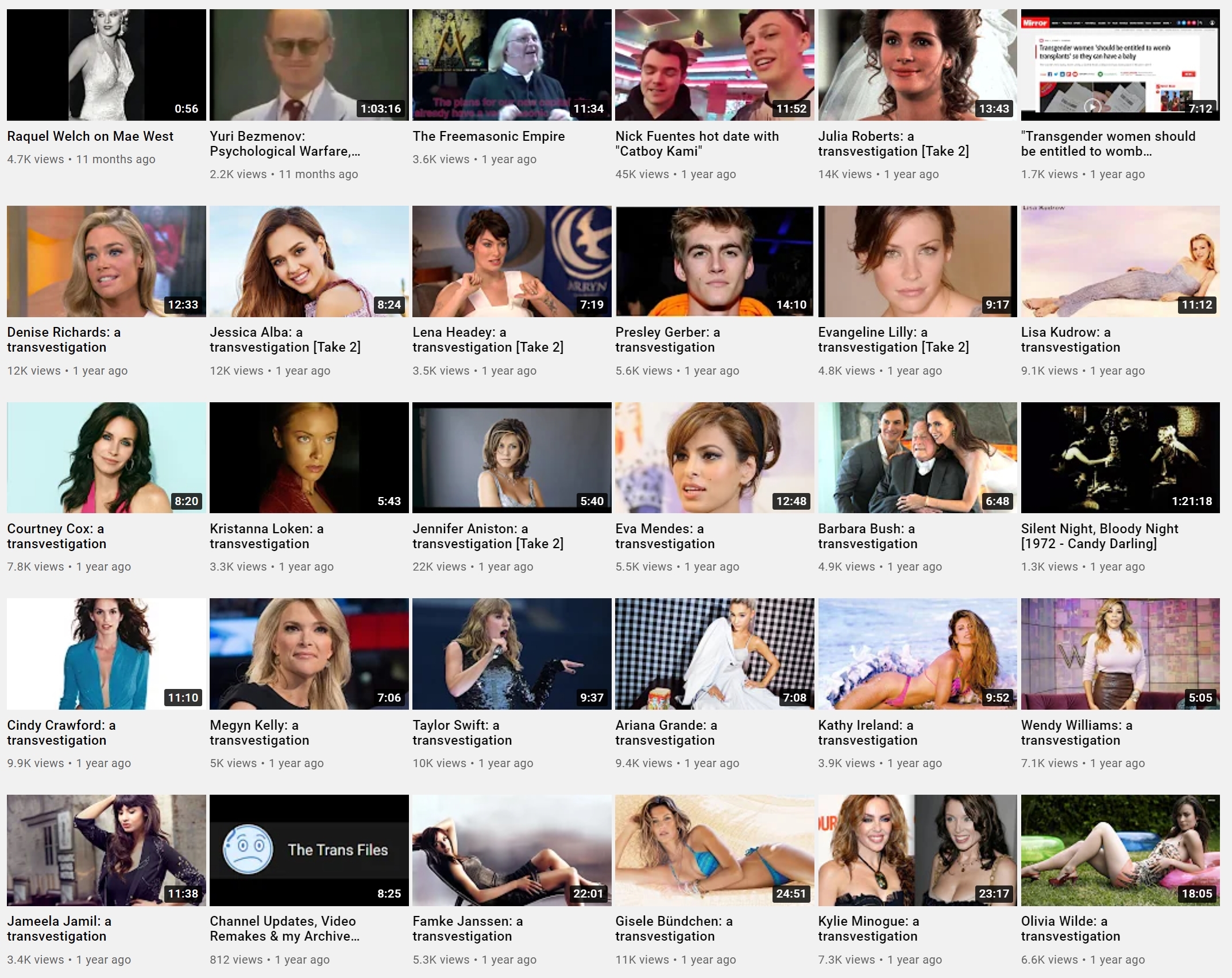The width and height of the screenshot is (1232, 978).
Task: Click the Famke Janssen transvestigation title
Action: 468,929
